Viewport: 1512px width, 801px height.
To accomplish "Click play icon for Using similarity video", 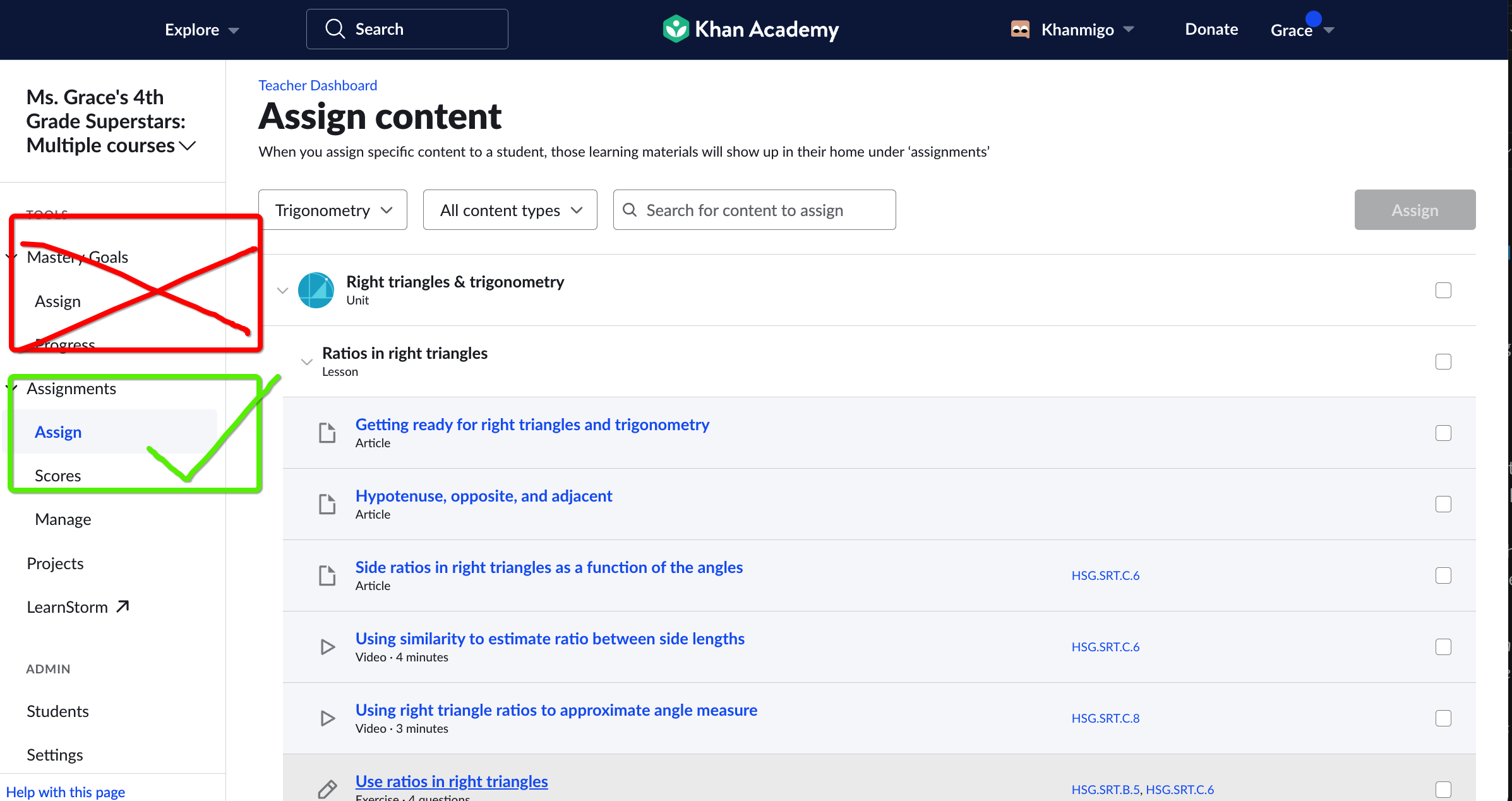I will pos(327,647).
